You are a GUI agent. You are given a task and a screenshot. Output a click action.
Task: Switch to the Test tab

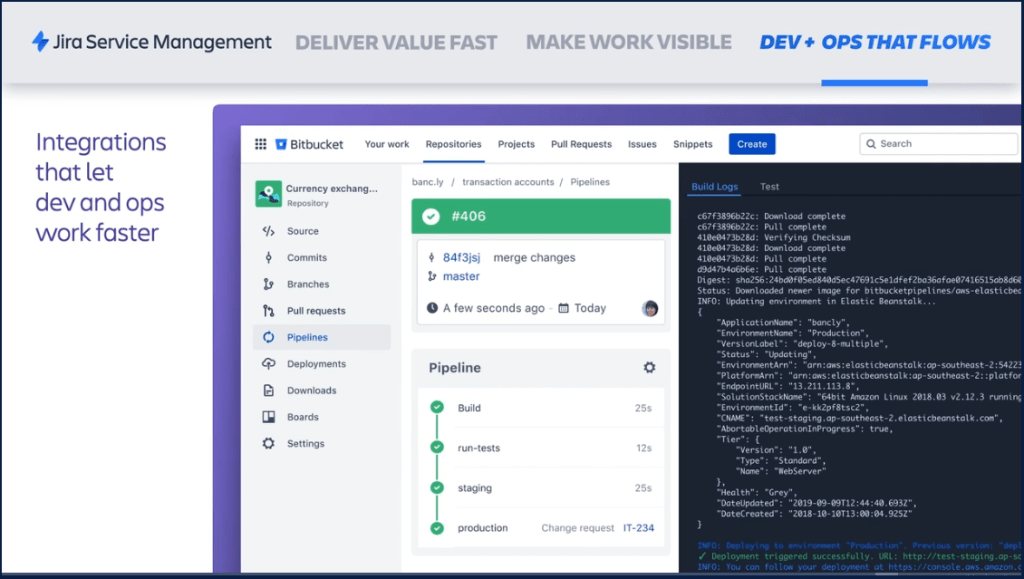tap(769, 187)
